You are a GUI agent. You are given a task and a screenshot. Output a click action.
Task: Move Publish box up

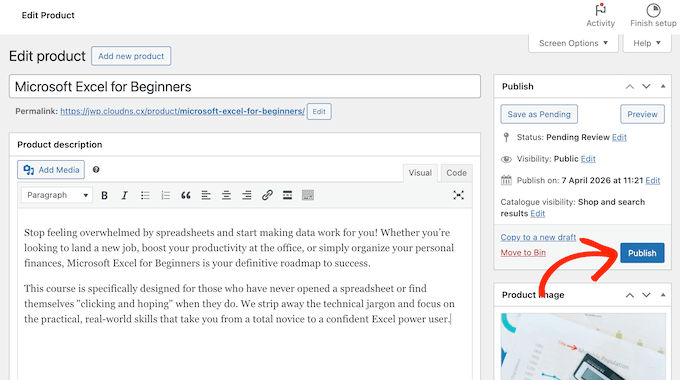(x=630, y=86)
